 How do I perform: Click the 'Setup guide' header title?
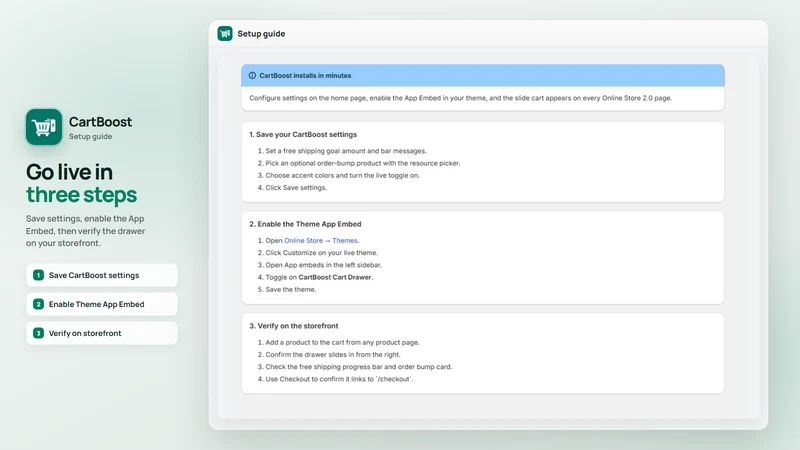click(261, 34)
